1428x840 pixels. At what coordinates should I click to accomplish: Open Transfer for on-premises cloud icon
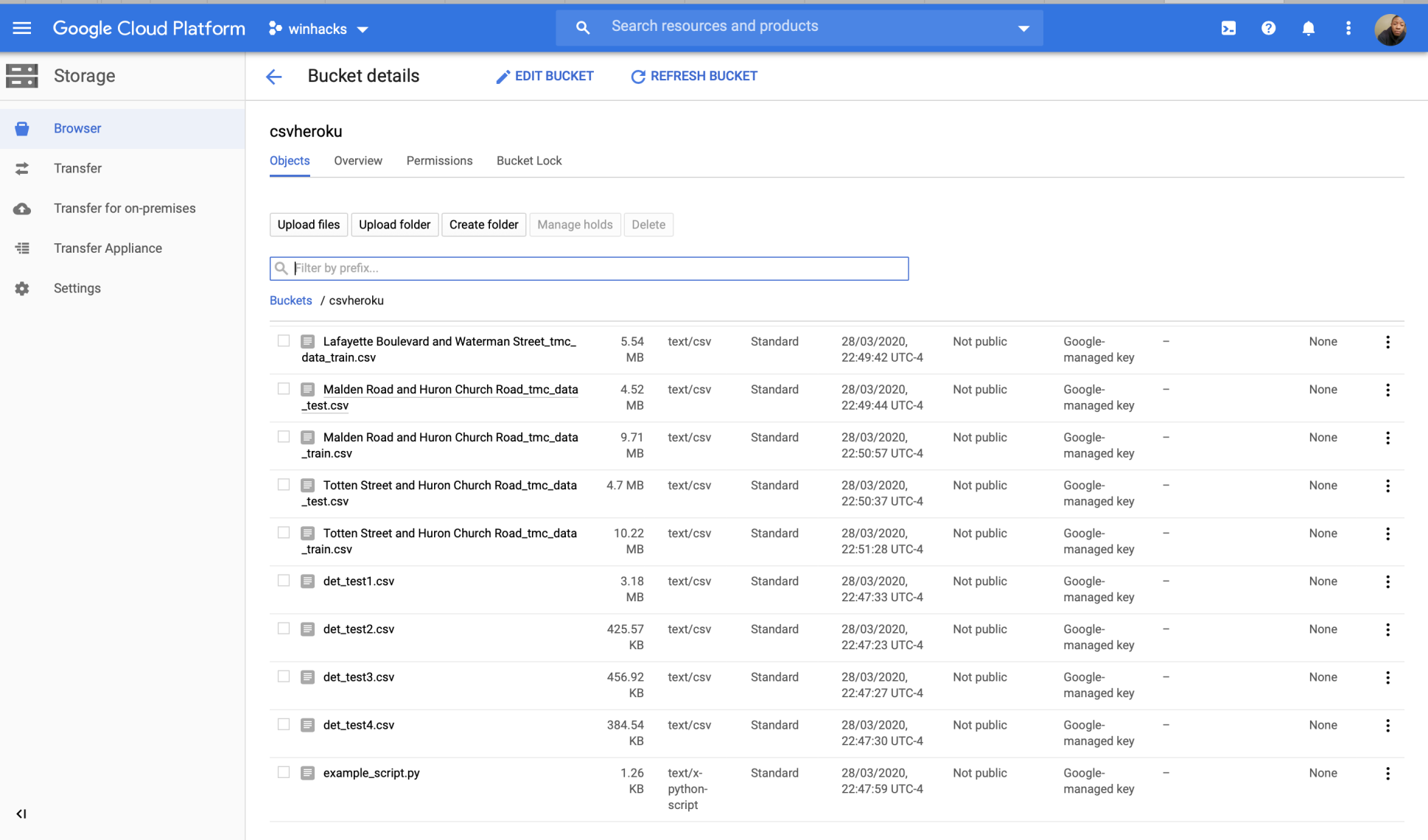[22, 209]
